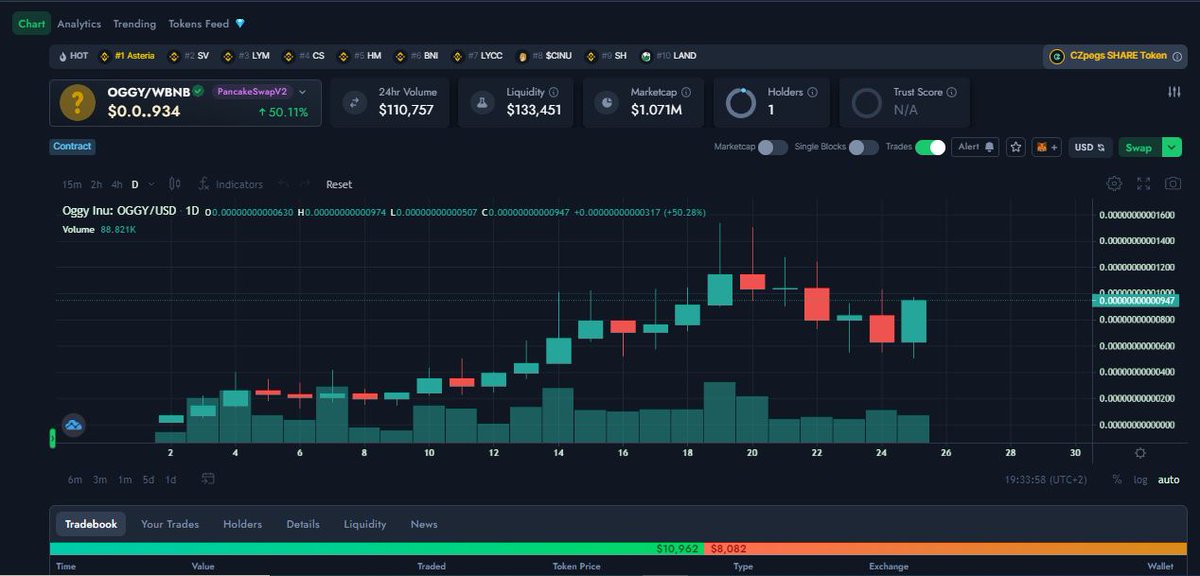This screenshot has width=1200, height=576.
Task: Toggle the Marketcap switch
Action: pyautogui.click(x=772, y=147)
